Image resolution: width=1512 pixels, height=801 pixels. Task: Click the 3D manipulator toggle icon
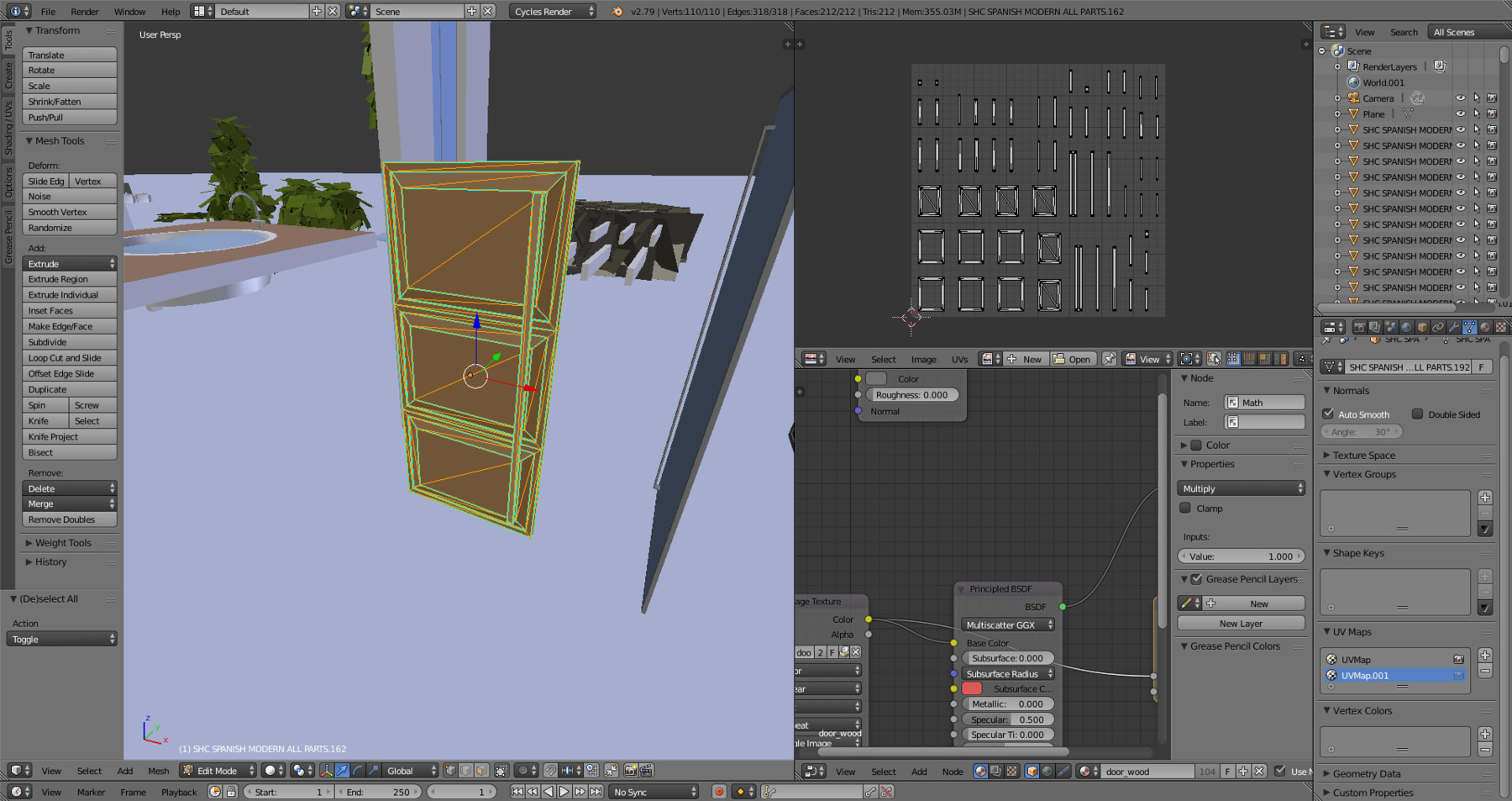(x=327, y=771)
